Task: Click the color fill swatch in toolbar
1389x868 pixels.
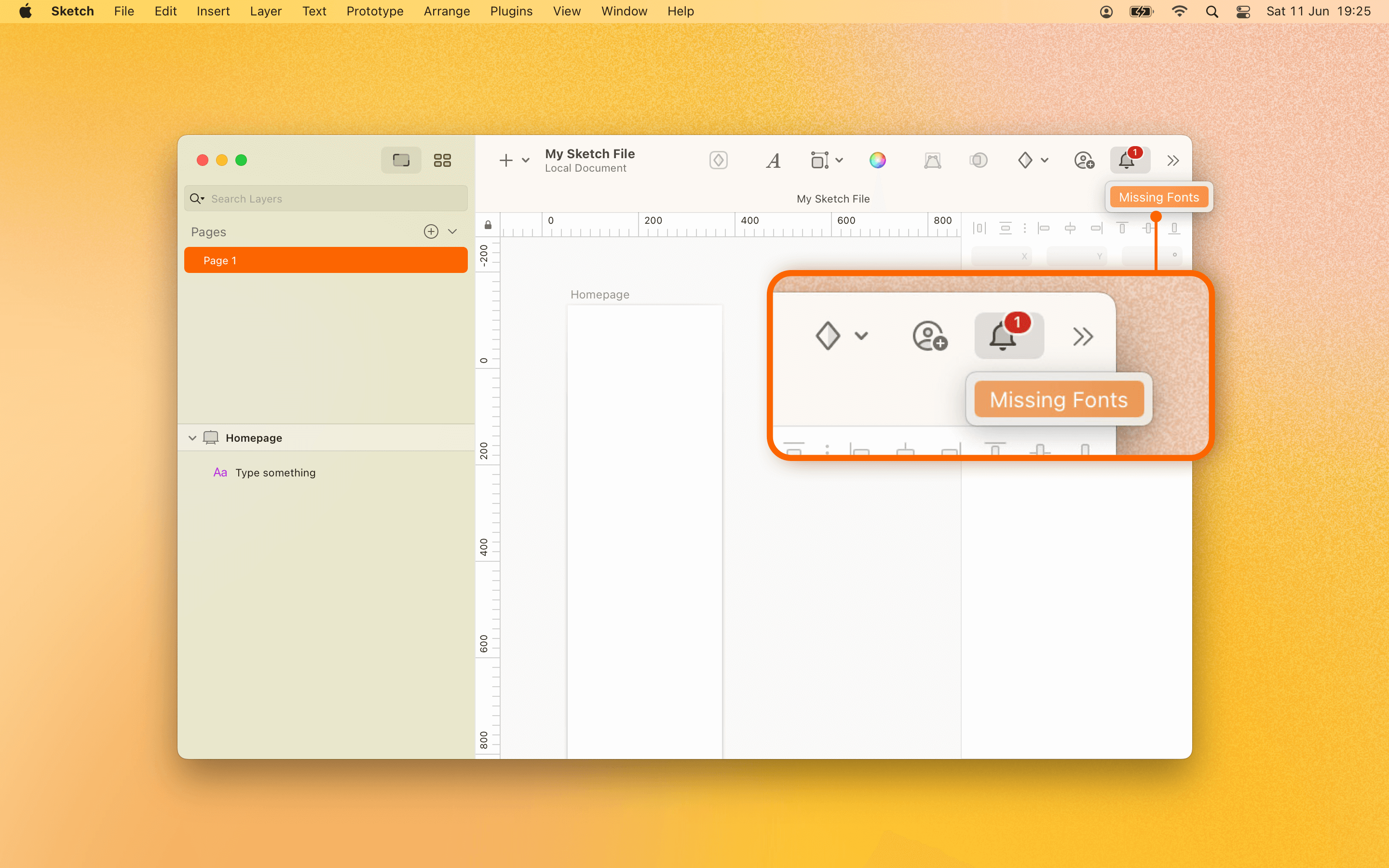Action: (878, 160)
